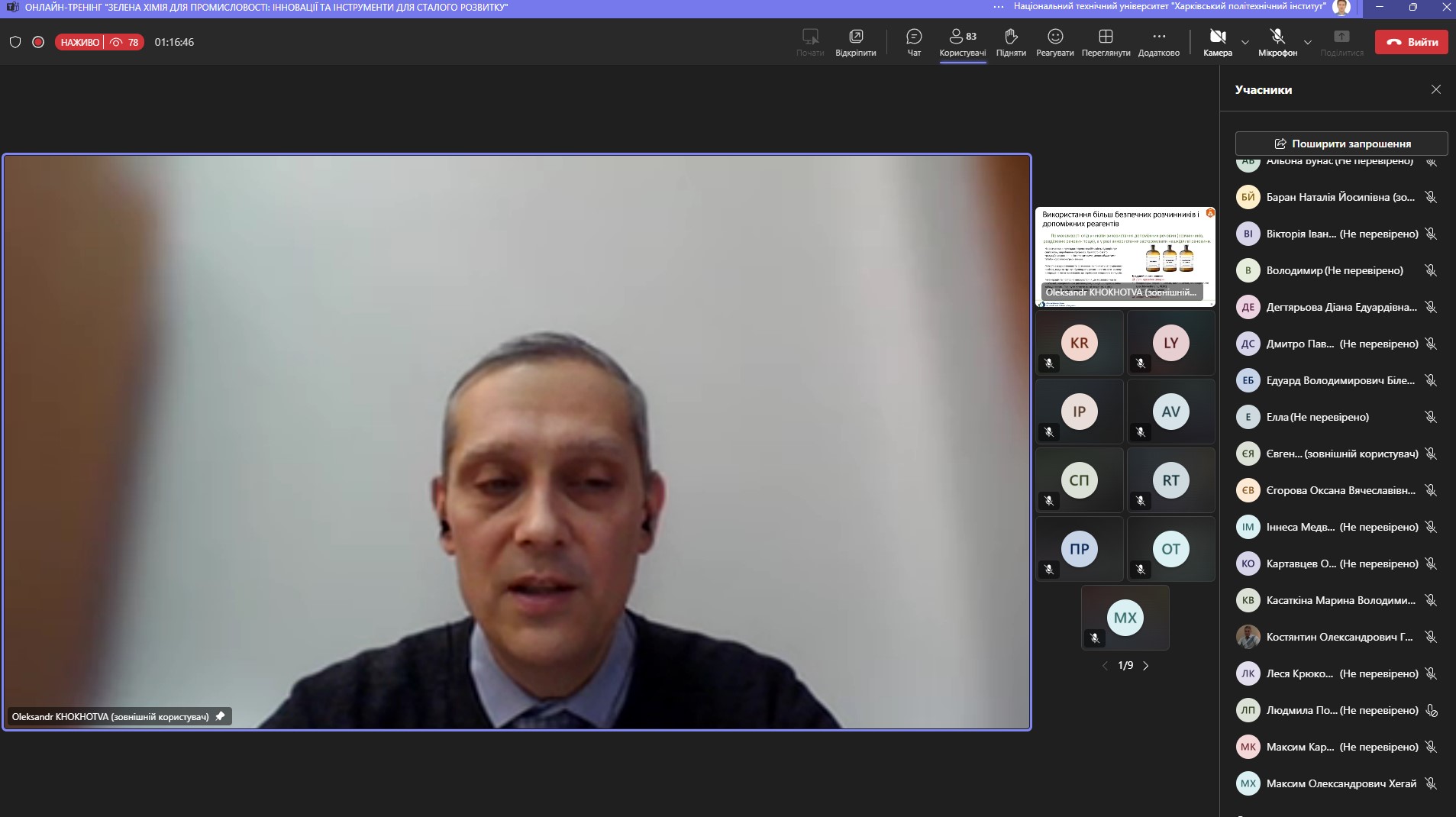The height and width of the screenshot is (817, 1456).
Task: Click the ДЕ avatar in participants list
Action: 1248,307
